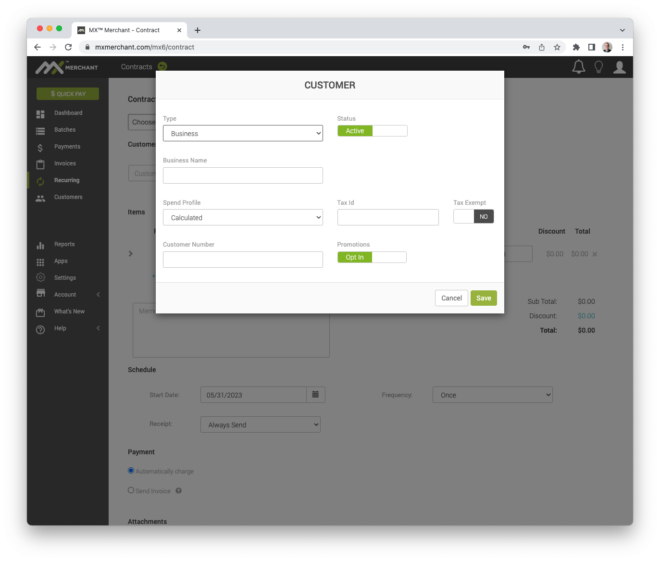Open Receipt dropdown showing Always Send
660x561 pixels.
pos(261,425)
